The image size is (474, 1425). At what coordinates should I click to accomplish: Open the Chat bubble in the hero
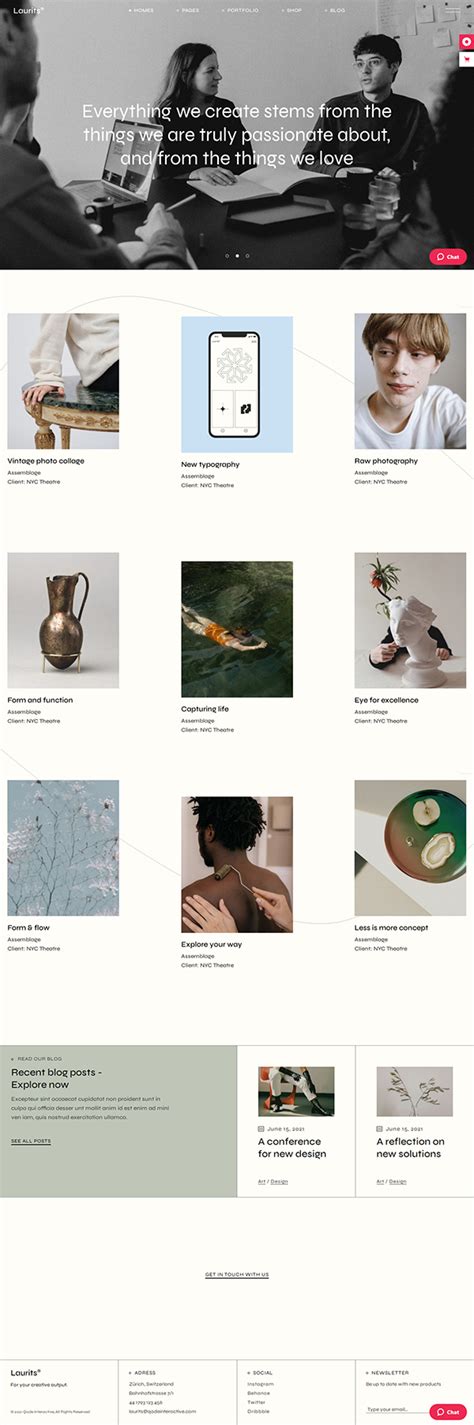pyautogui.click(x=448, y=257)
